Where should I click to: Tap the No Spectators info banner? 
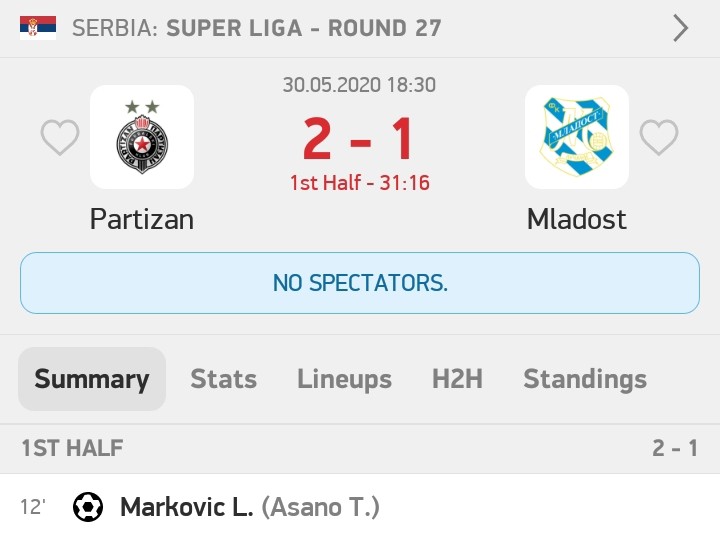360,283
